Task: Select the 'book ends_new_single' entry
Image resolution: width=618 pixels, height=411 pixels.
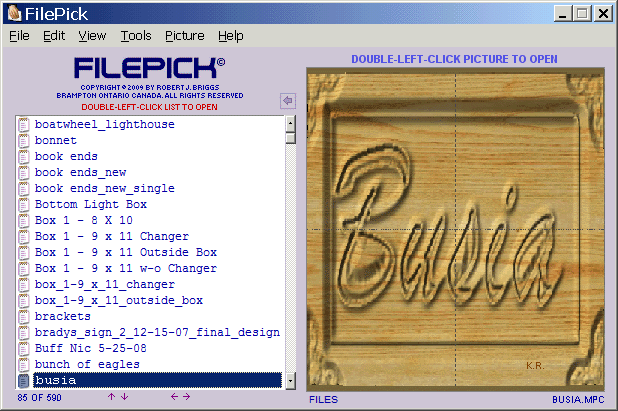Action: [104, 189]
